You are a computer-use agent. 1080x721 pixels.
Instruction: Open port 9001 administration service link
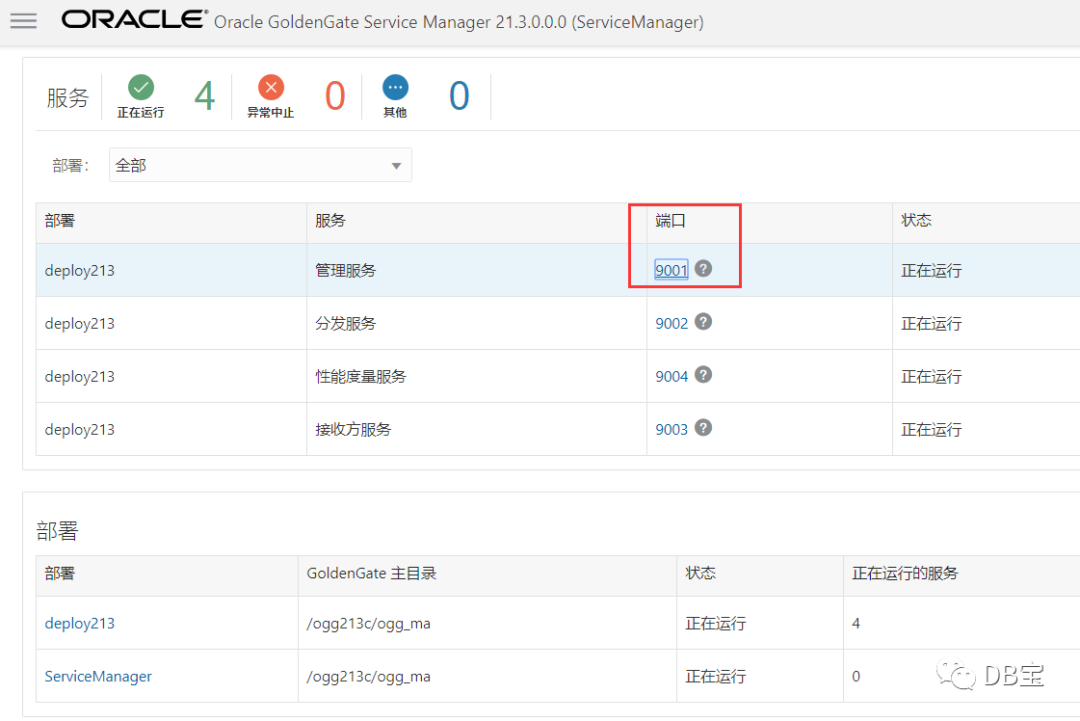672,270
